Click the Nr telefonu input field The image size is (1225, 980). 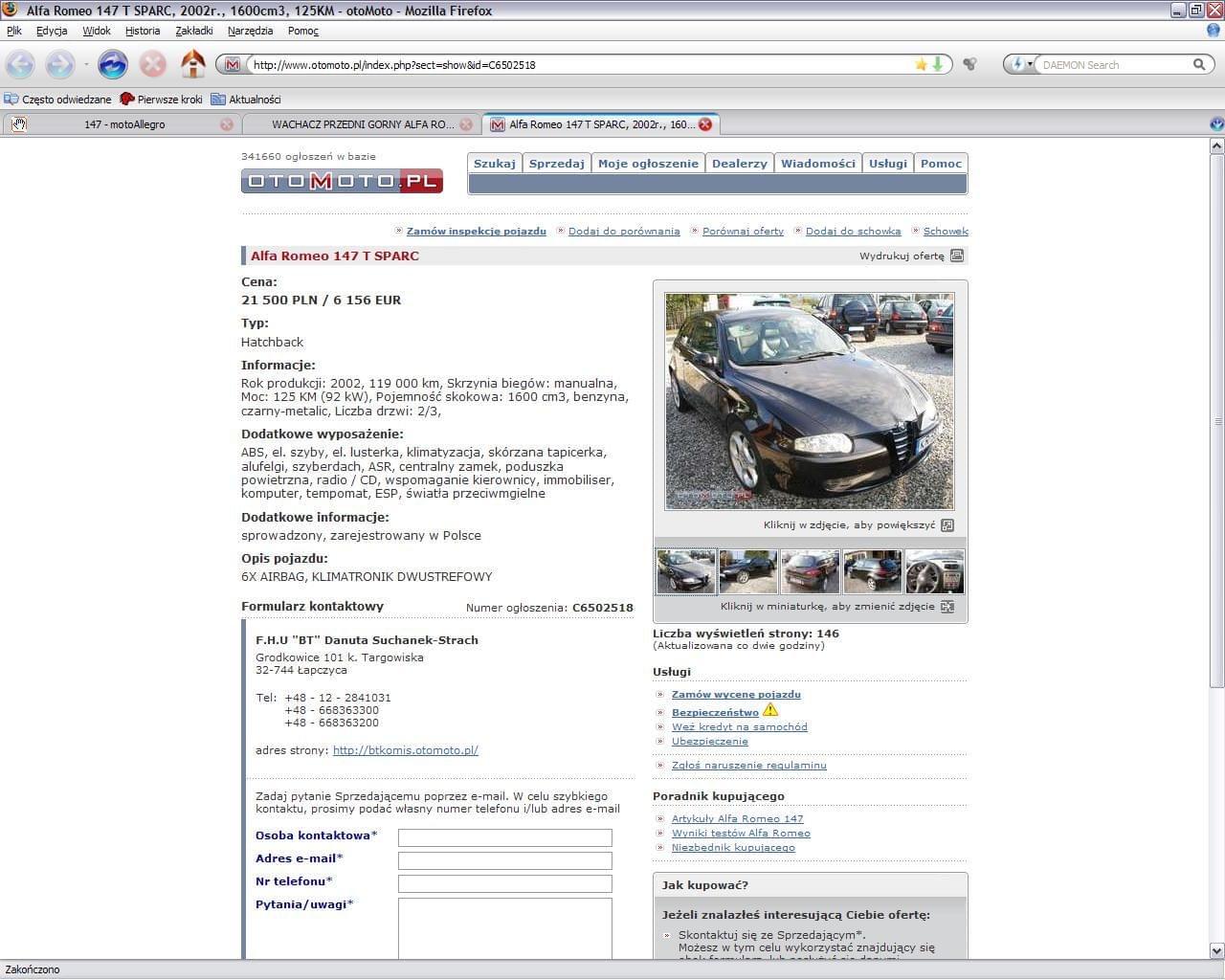pos(505,883)
